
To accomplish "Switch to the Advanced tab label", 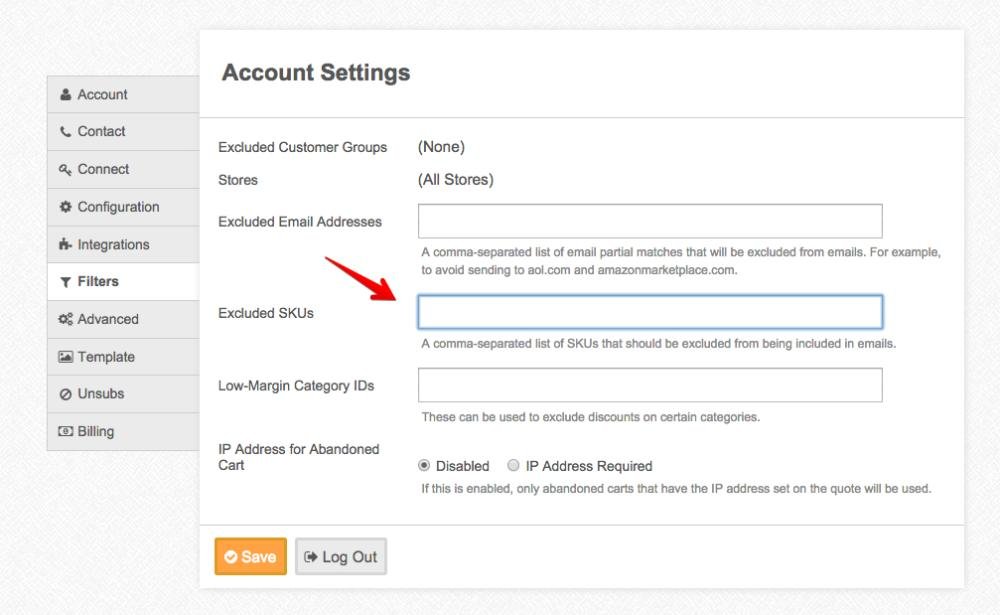I will tap(108, 320).
